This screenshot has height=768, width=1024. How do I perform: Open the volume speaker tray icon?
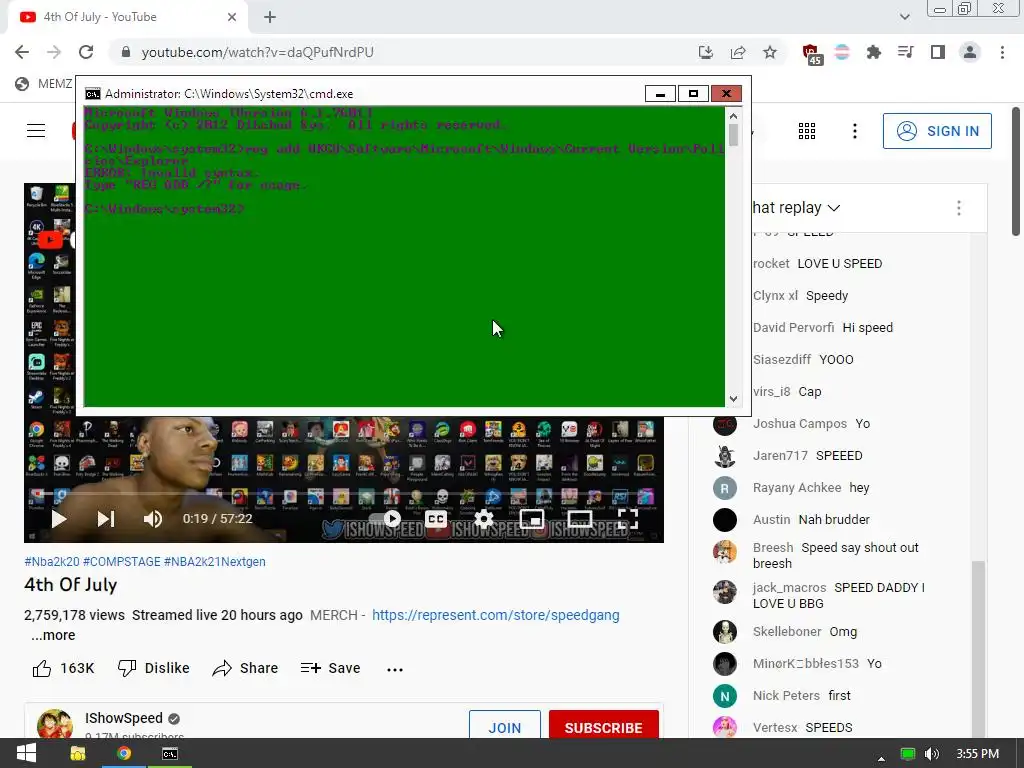pos(932,754)
